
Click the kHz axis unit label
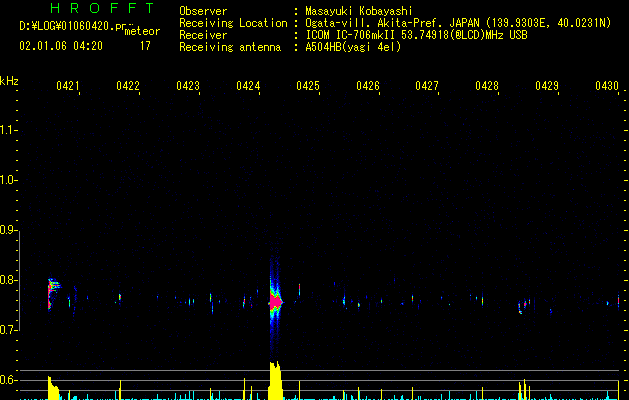[x=9, y=81]
